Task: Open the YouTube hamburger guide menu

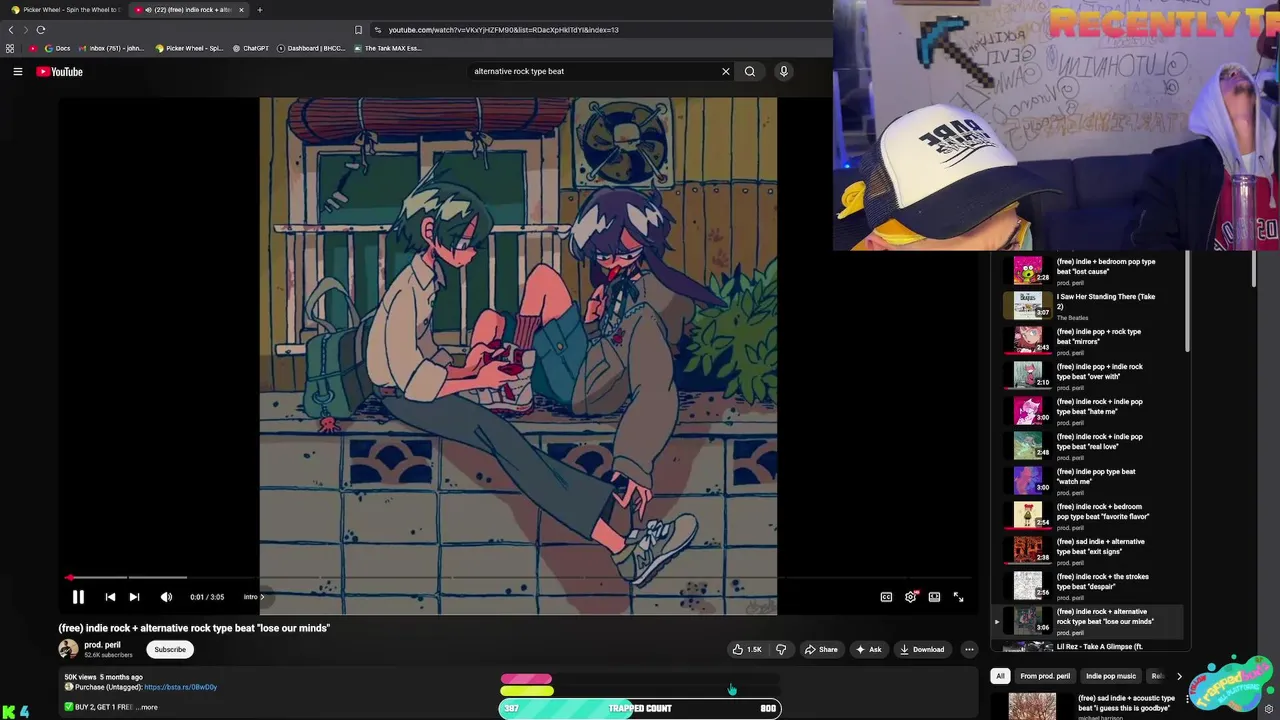Action: point(17,71)
